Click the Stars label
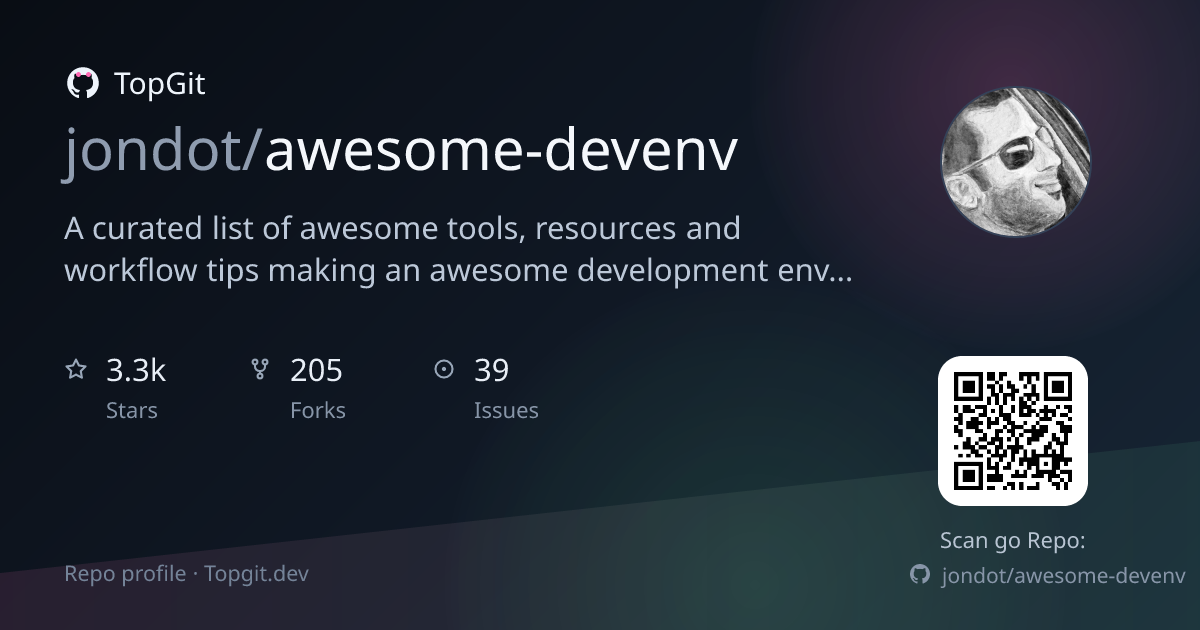The height and width of the screenshot is (630, 1200). pos(132,411)
